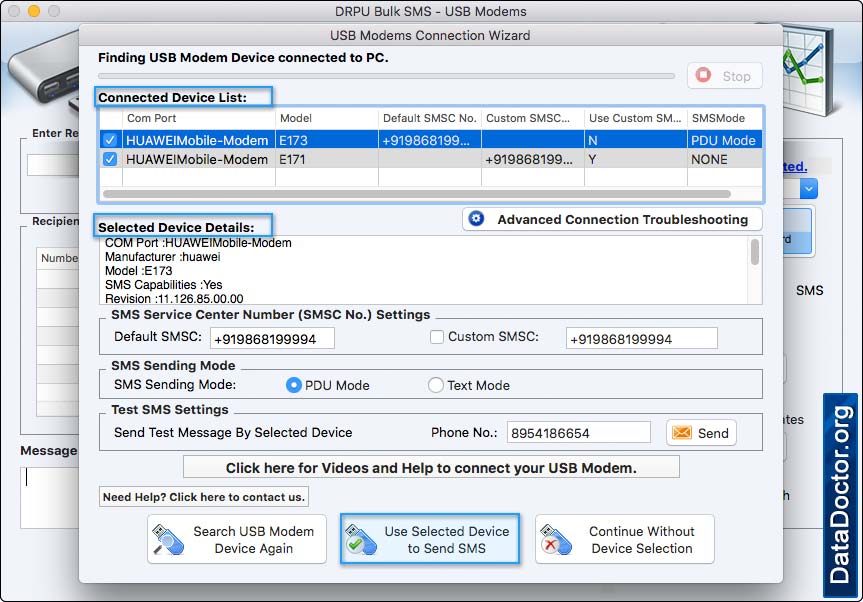The width and height of the screenshot is (863, 602).
Task: Click Manufacturer :huawei detail line
Action: click(162, 257)
